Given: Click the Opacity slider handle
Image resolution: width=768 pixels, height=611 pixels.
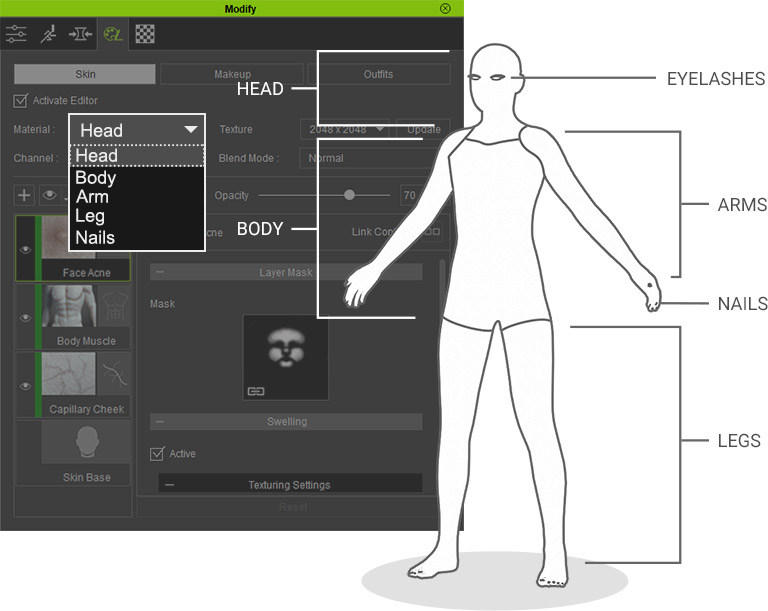Looking at the screenshot, I should point(349,196).
